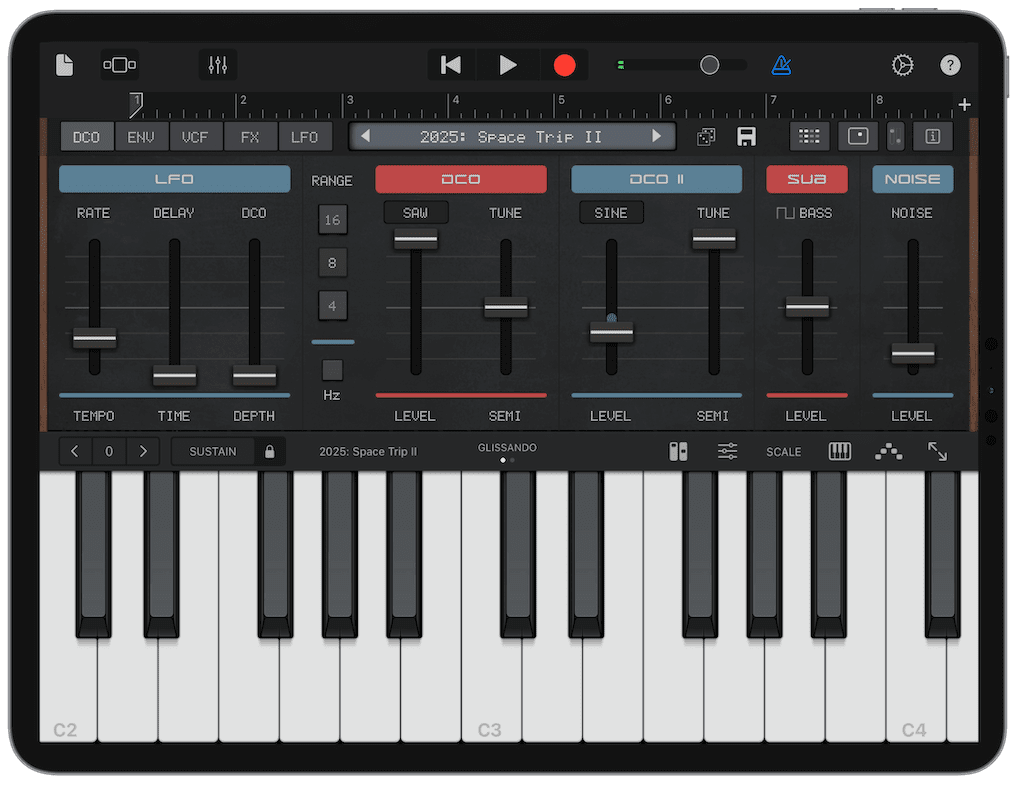Shift keyboard octave down
Viewport: 1024px width, 790px height.
[x=75, y=451]
